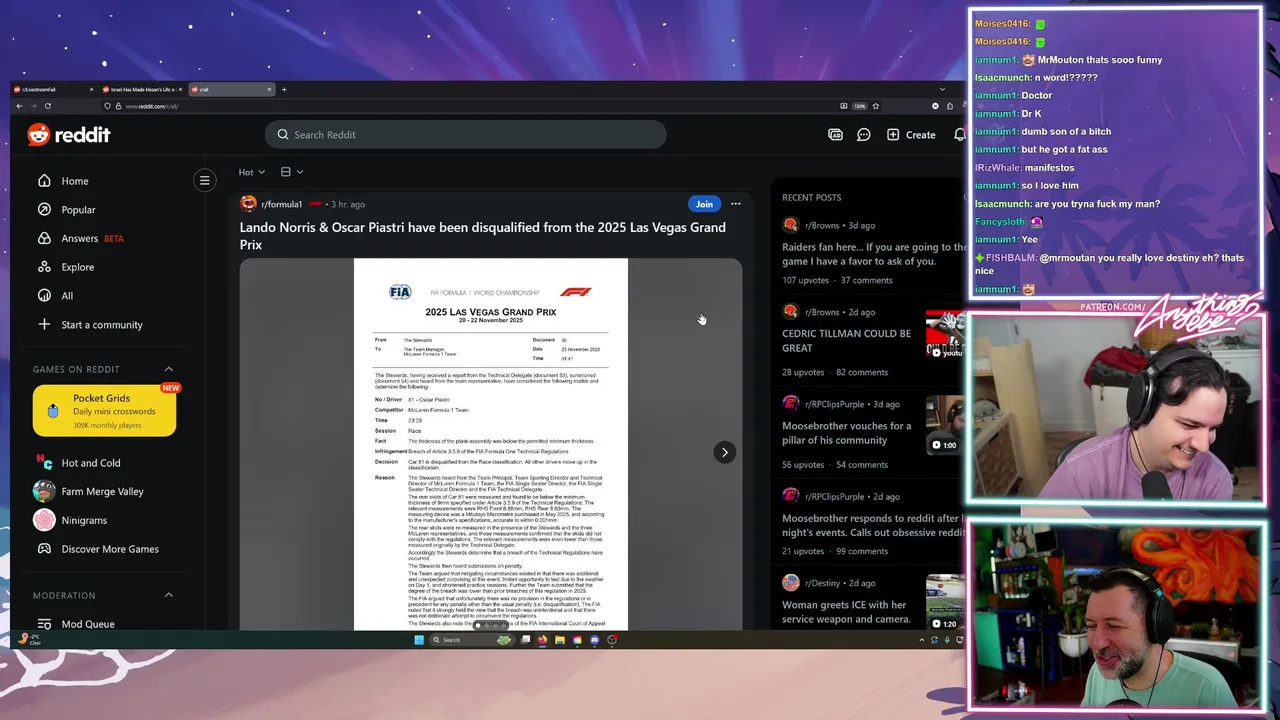
Task: Click the 150% zoom level indicator
Action: pyautogui.click(x=859, y=106)
